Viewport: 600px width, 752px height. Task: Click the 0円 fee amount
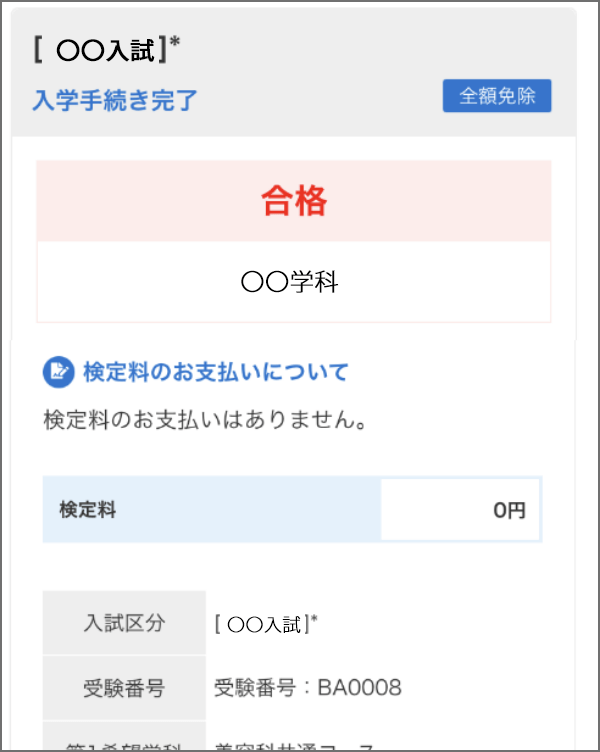(x=508, y=510)
